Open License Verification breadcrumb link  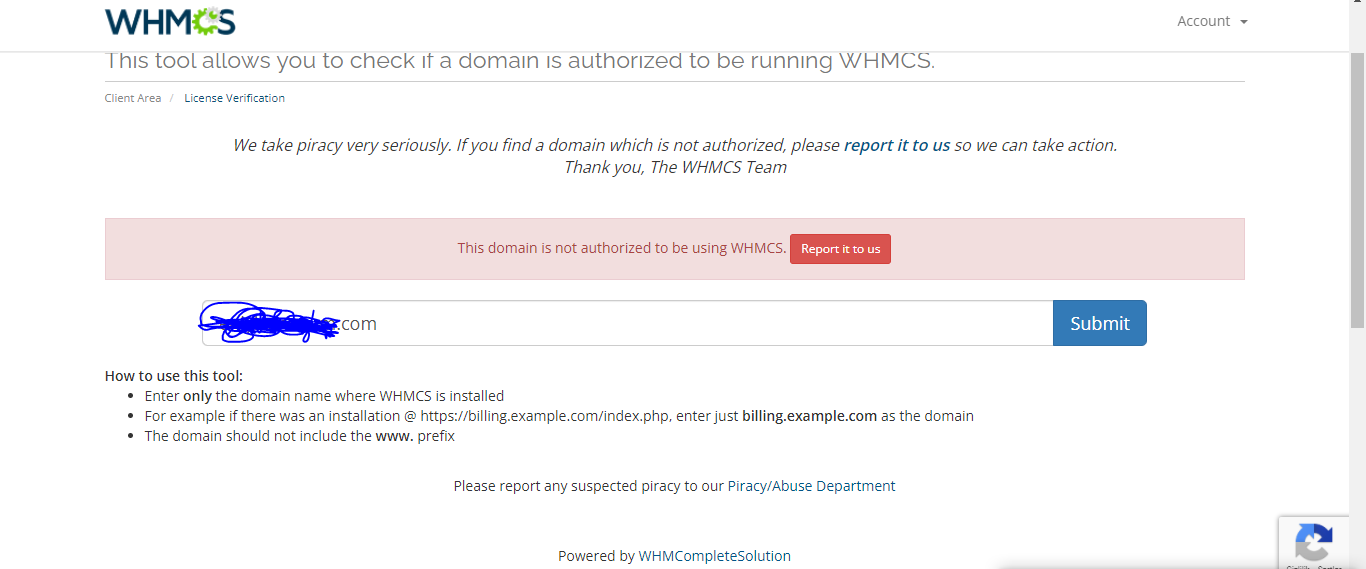(x=234, y=98)
